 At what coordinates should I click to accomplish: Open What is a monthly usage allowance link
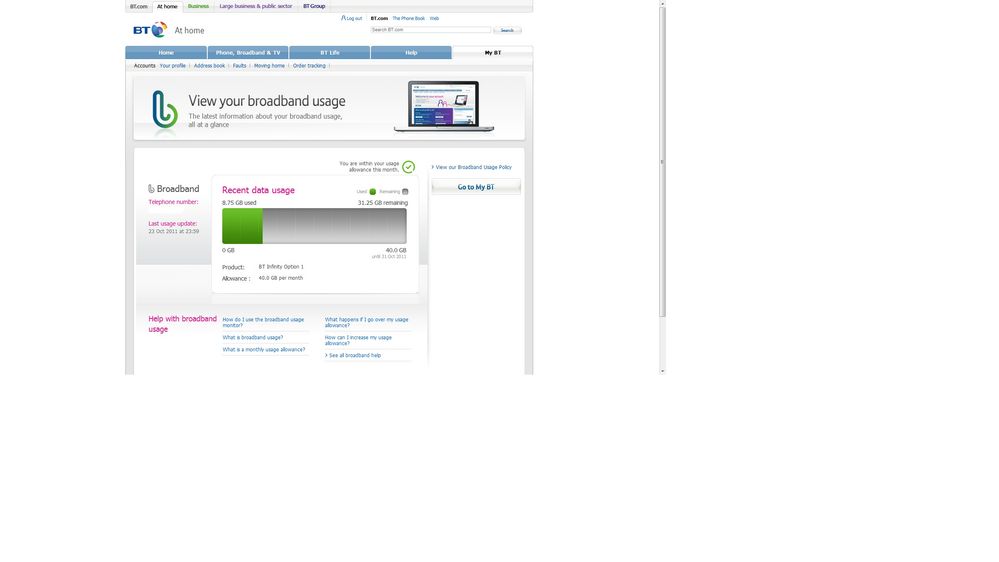[x=264, y=349]
